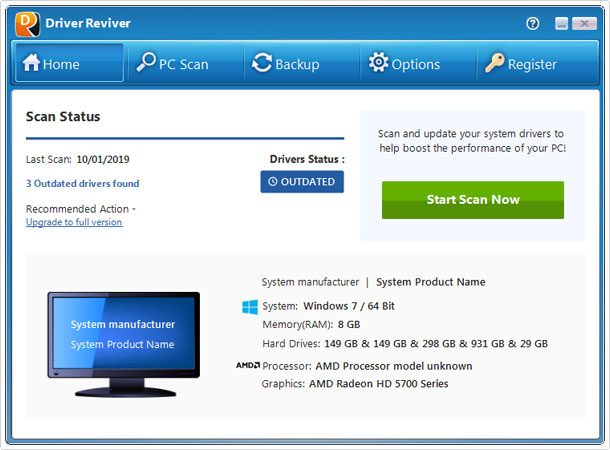The height and width of the screenshot is (450, 610).
Task: Open the Options tab
Action: [x=419, y=63]
